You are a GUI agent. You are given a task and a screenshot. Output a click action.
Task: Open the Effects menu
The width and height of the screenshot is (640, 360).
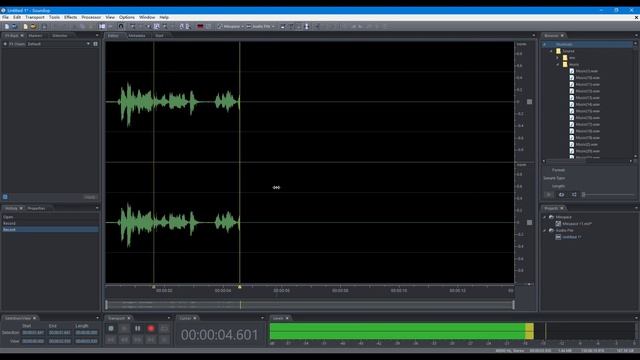click(70, 18)
